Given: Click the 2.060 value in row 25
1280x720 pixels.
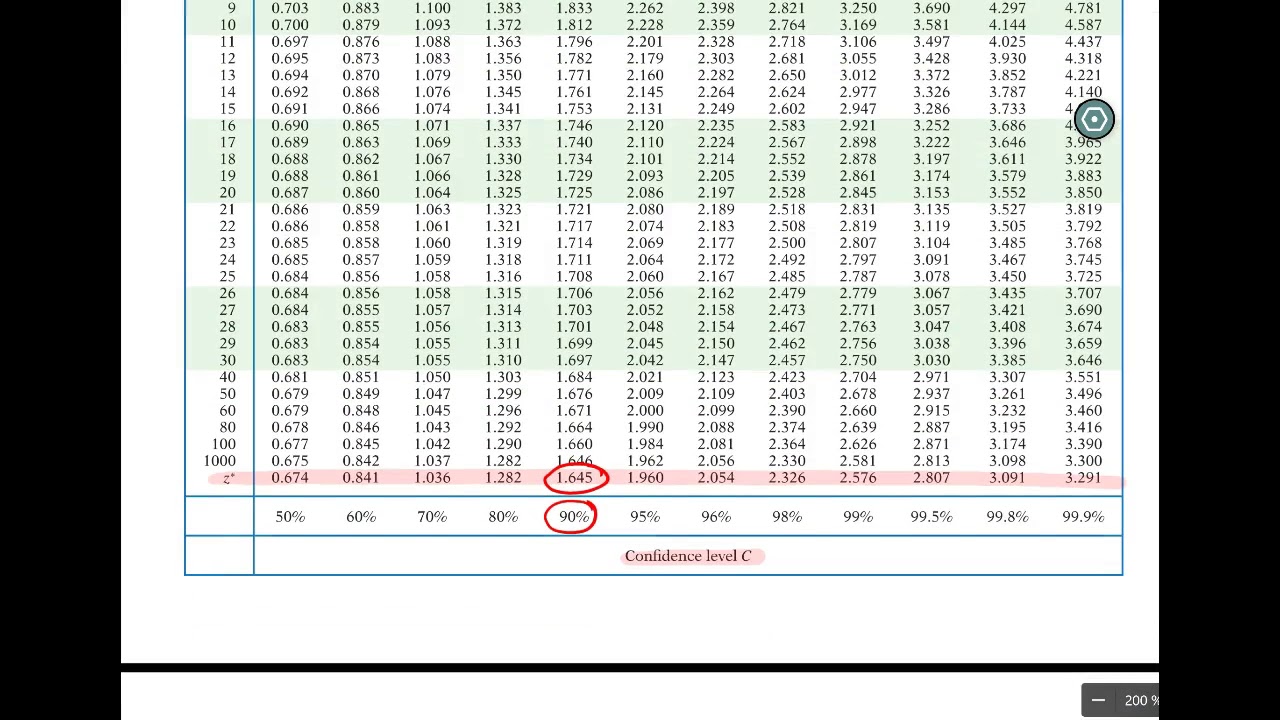Looking at the screenshot, I should click(x=645, y=276).
